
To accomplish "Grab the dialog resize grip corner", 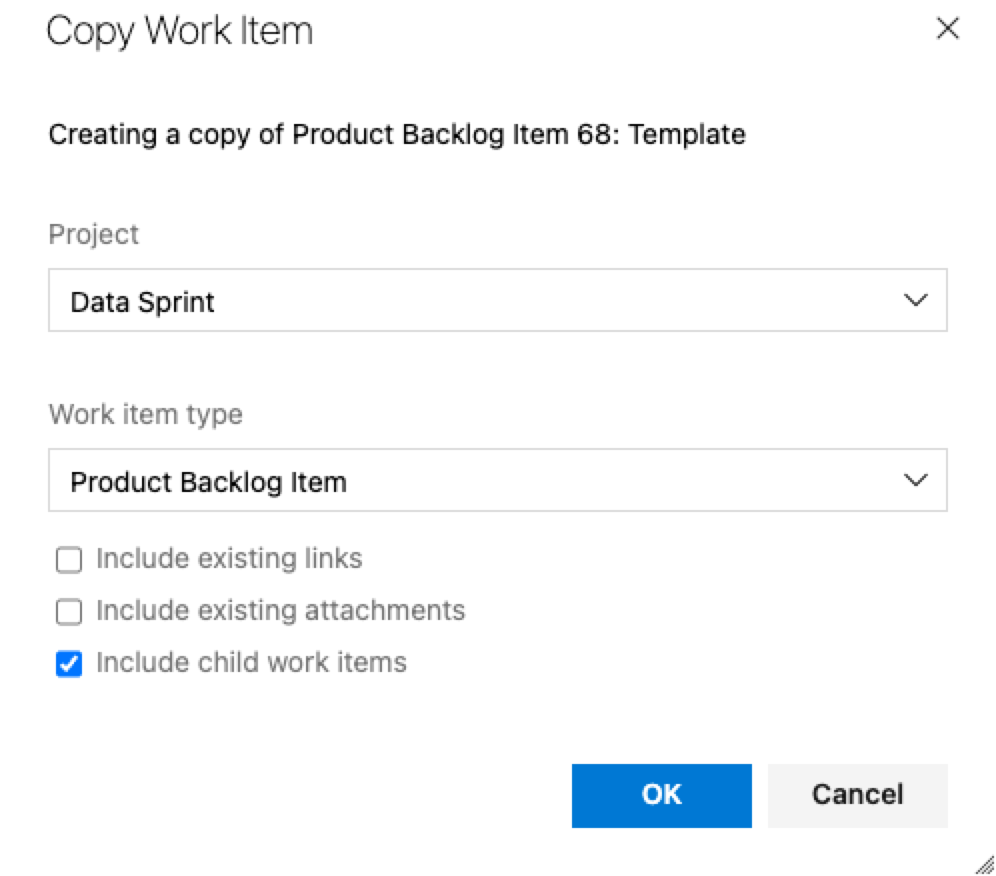I will 984,864.
